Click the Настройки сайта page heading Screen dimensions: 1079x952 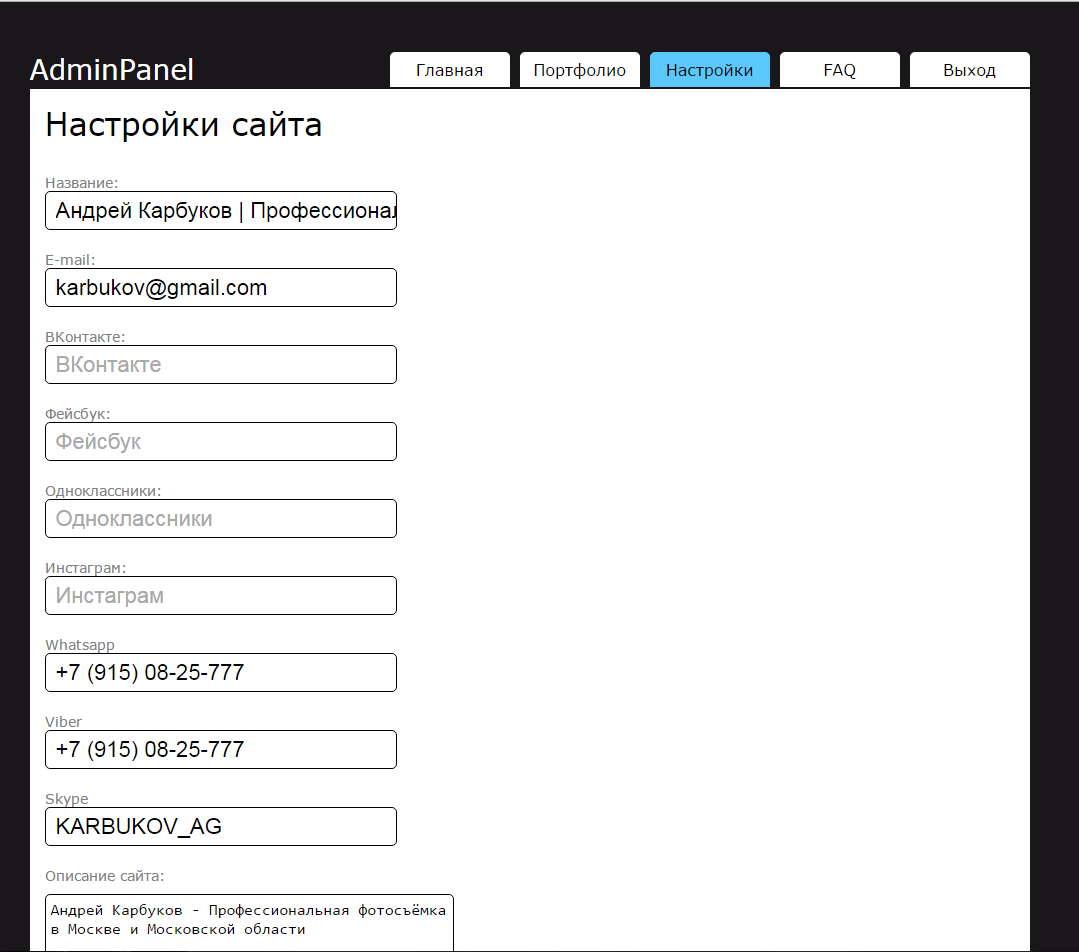(183, 124)
